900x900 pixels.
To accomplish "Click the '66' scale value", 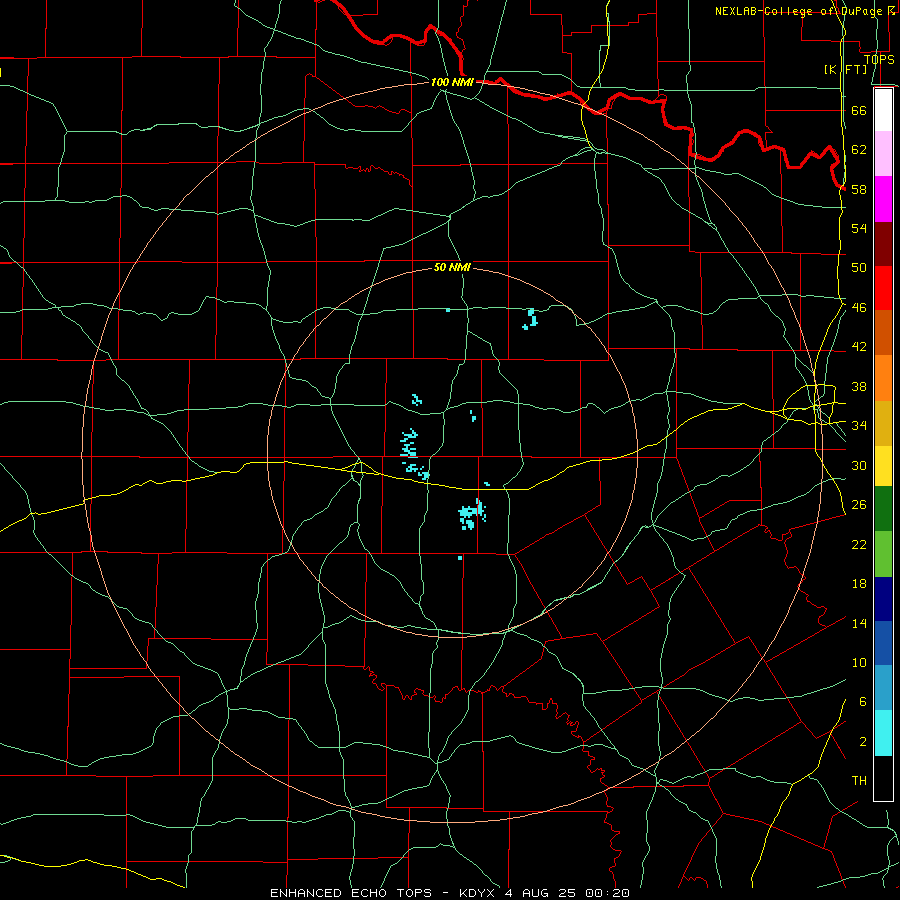I will (859, 110).
